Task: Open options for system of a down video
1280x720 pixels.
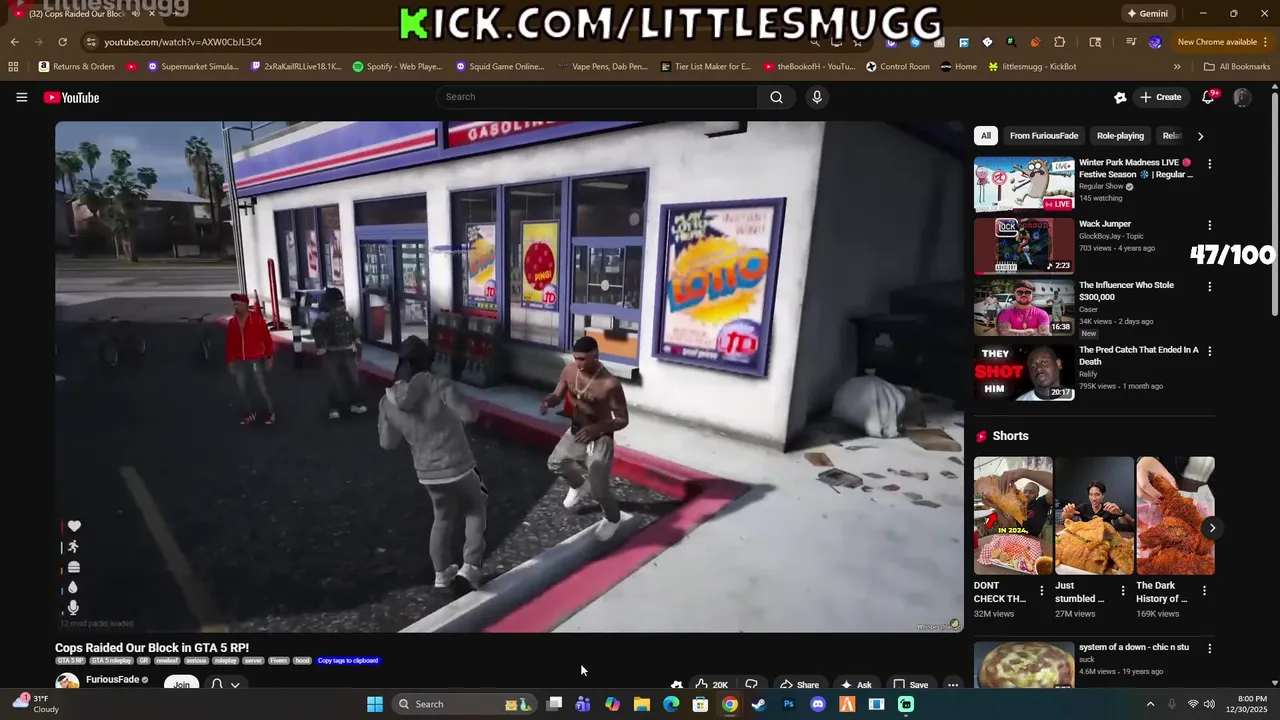Action: tap(1209, 649)
